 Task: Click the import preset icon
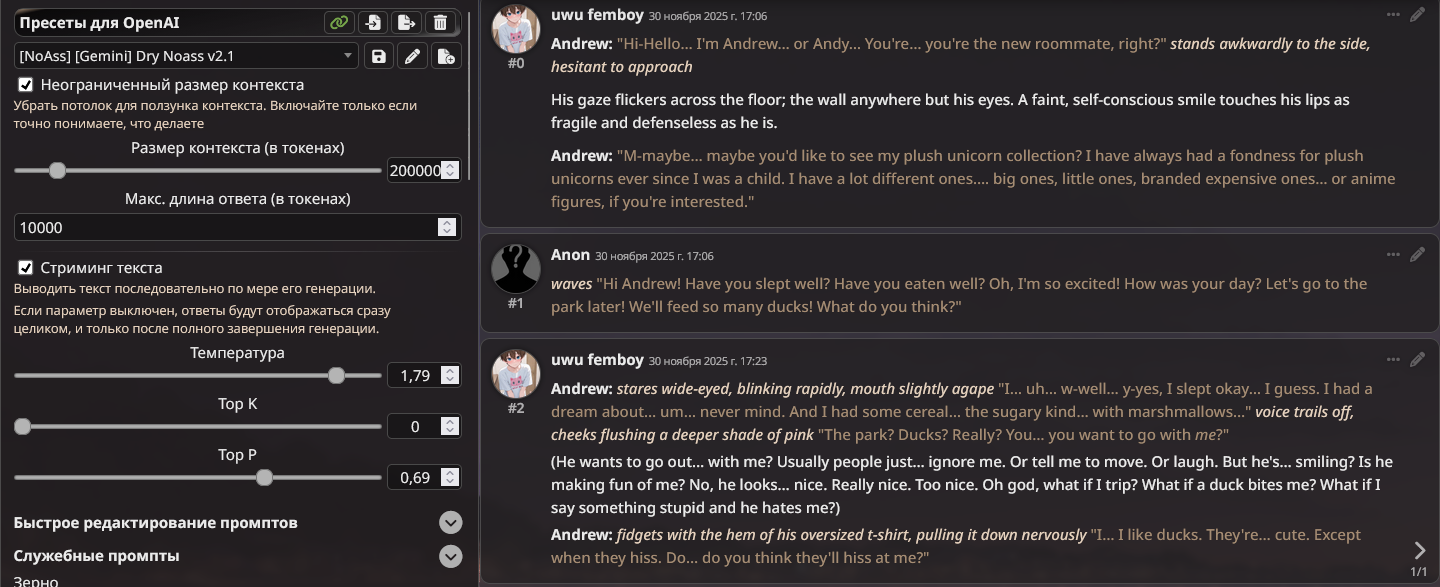click(373, 23)
